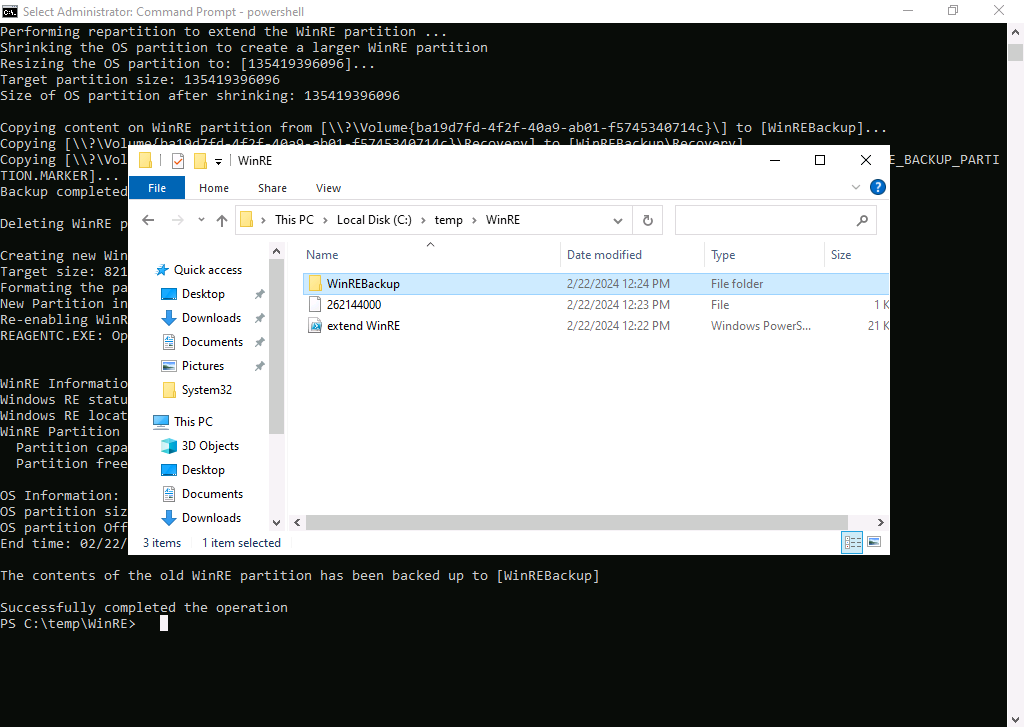1024x727 pixels.
Task: Click Command Prompt scrollbar down arrow
Action: click(1016, 719)
